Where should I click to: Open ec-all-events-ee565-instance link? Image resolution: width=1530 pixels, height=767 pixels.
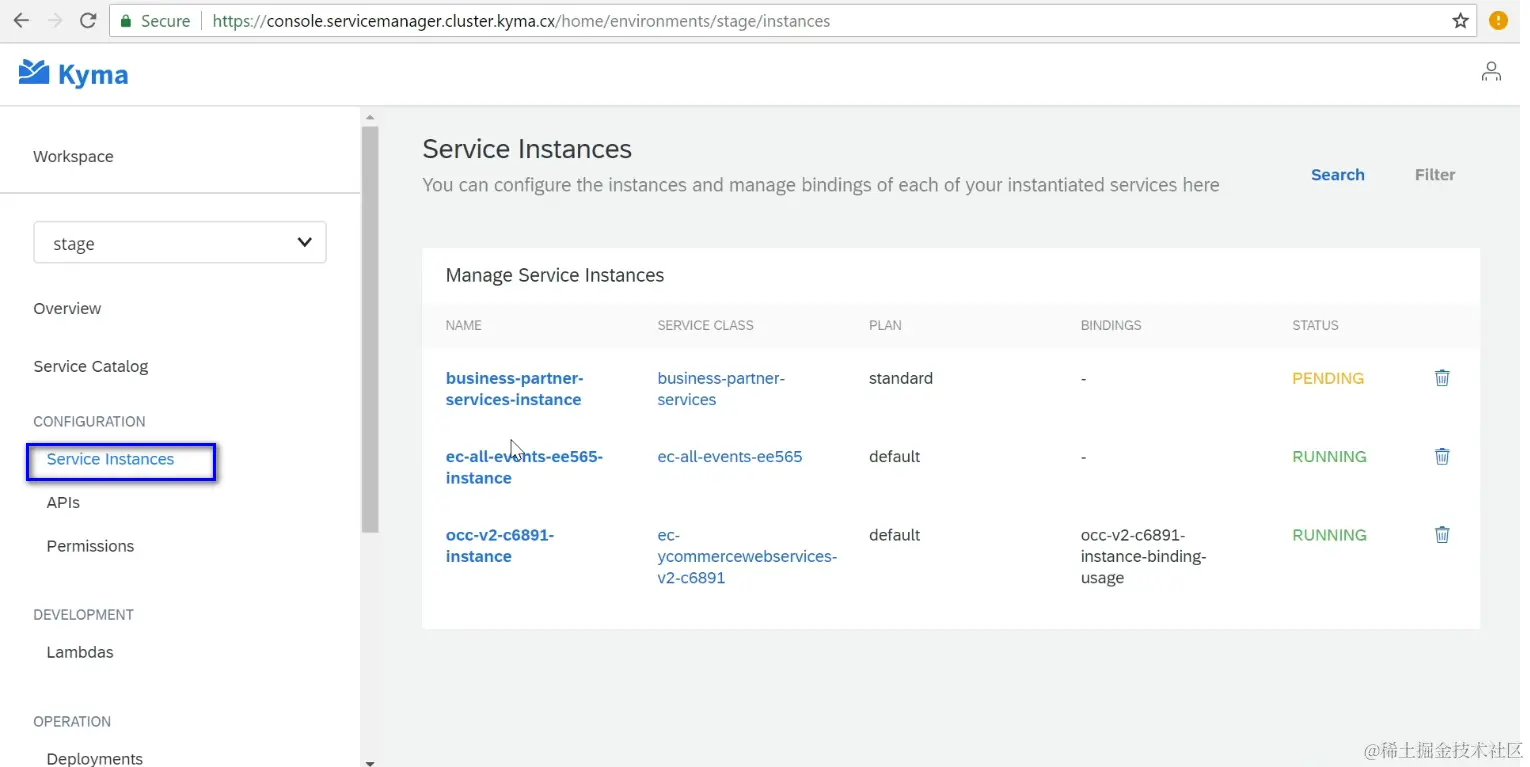click(524, 467)
